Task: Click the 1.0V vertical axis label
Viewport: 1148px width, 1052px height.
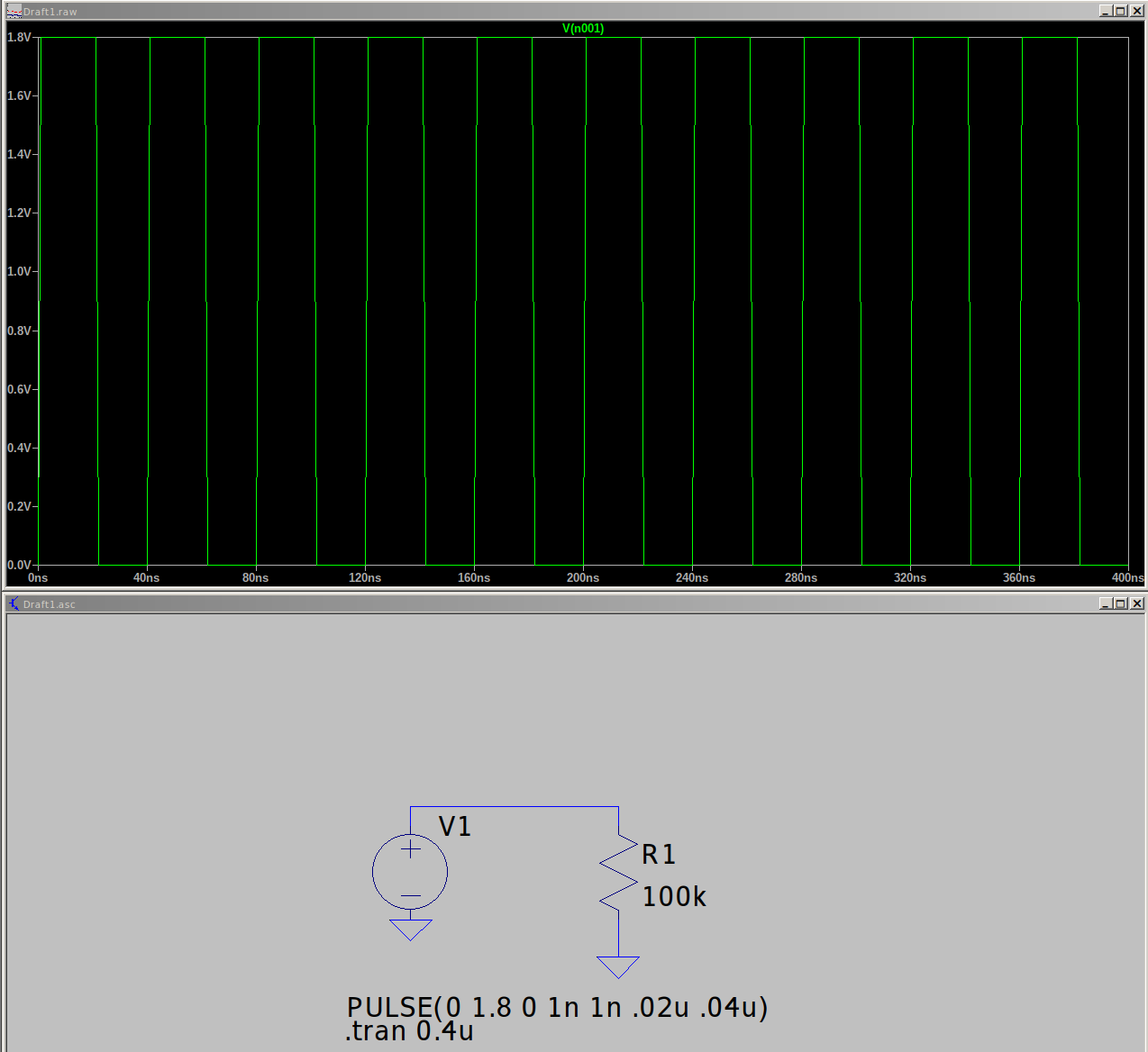Action: (x=20, y=271)
